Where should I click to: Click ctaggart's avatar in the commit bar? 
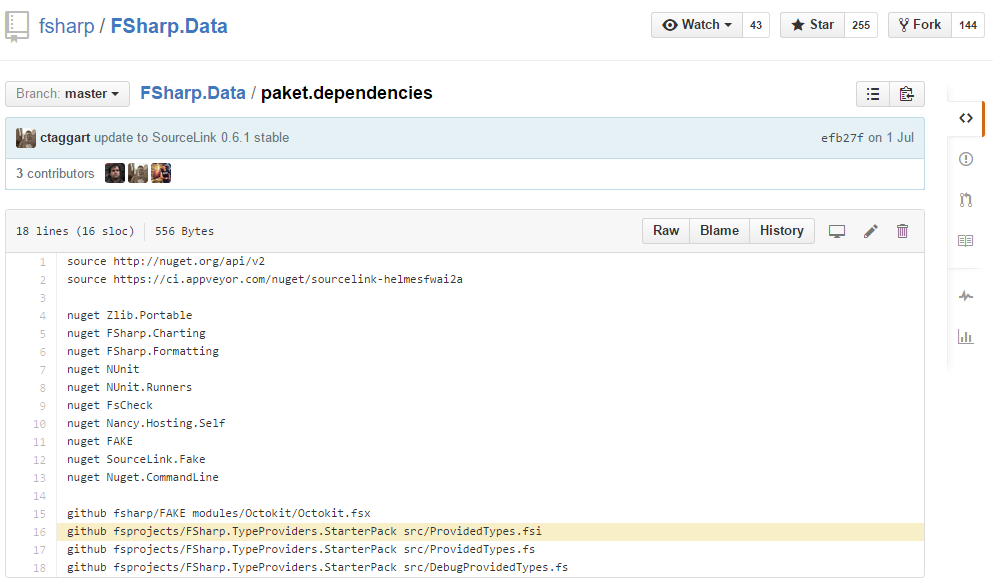coord(26,138)
